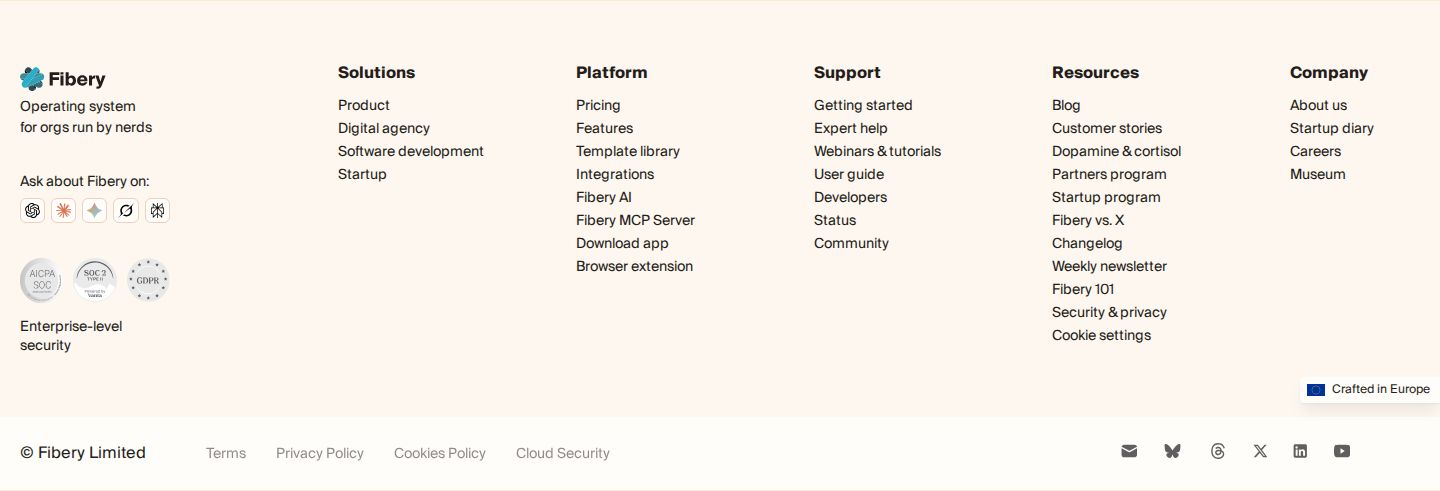
Task: Open Browser extension link
Action: tap(634, 266)
